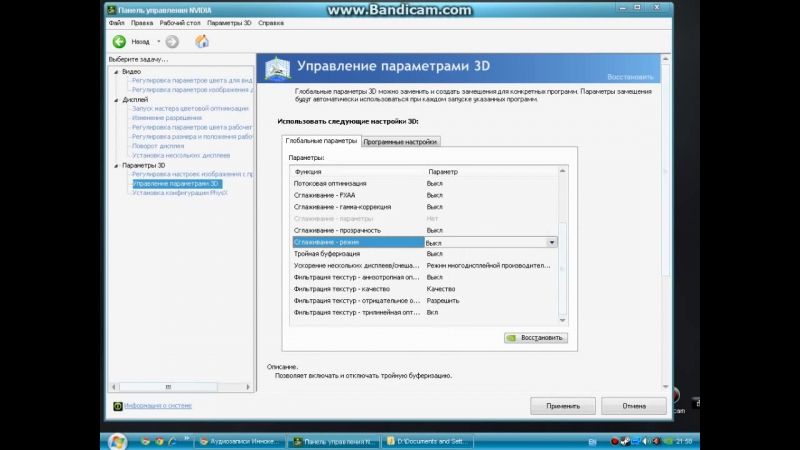Click the green Back arrow icon
This screenshot has width=800, height=450.
pyautogui.click(x=119, y=42)
